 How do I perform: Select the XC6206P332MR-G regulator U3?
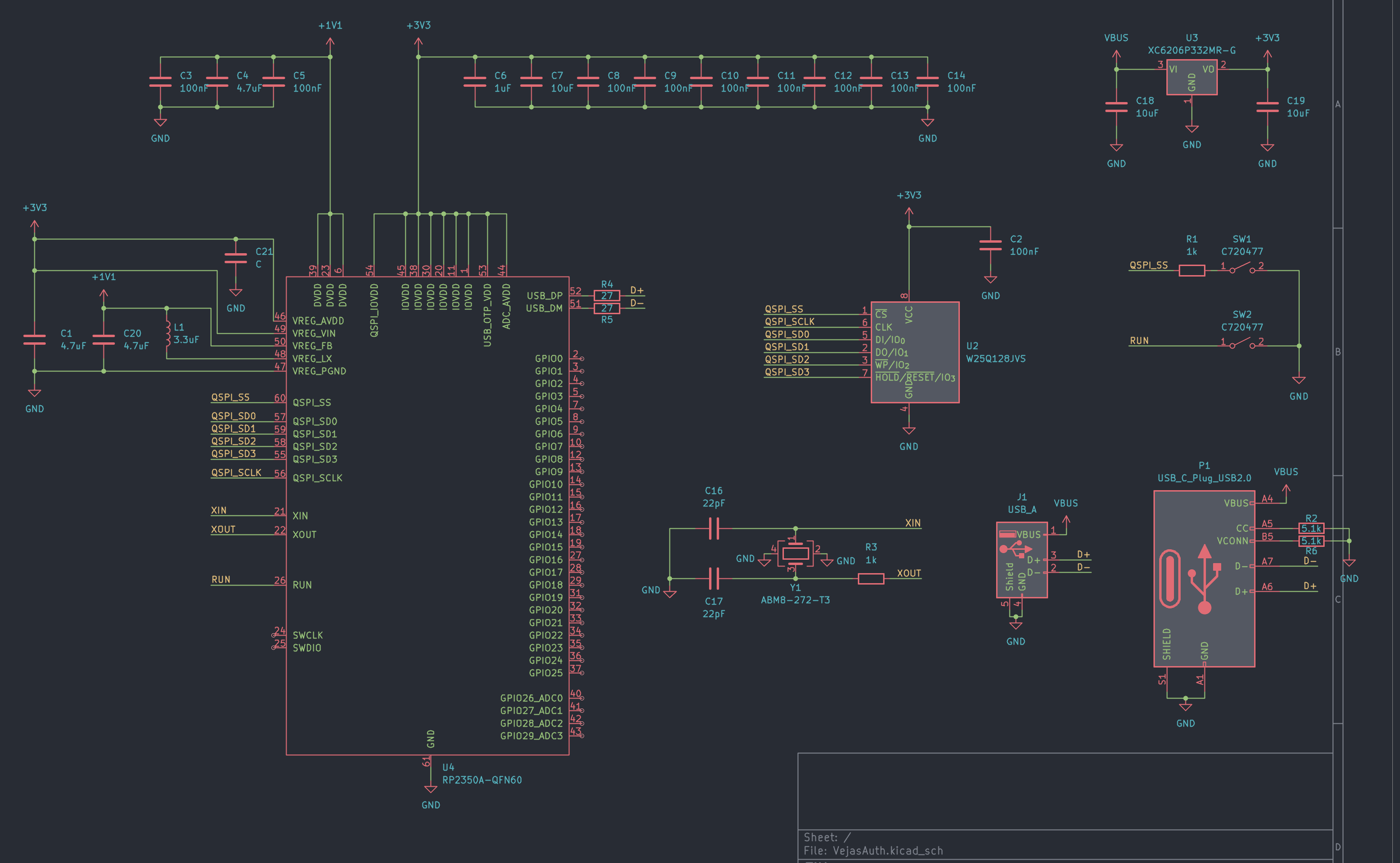coord(1191,78)
